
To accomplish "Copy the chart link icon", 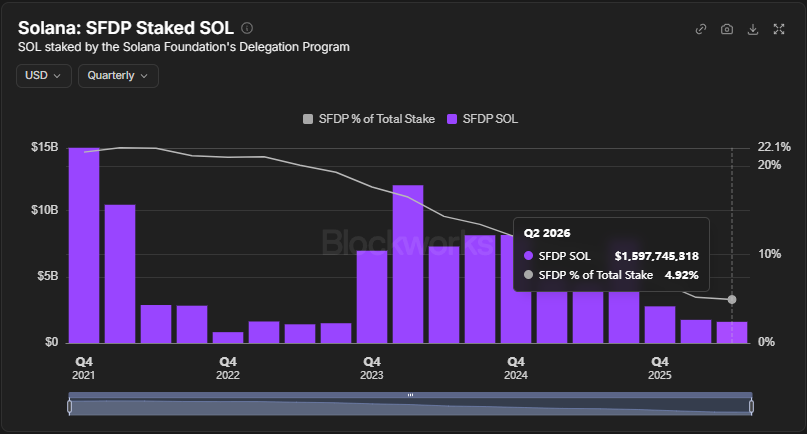I will click(x=700, y=29).
